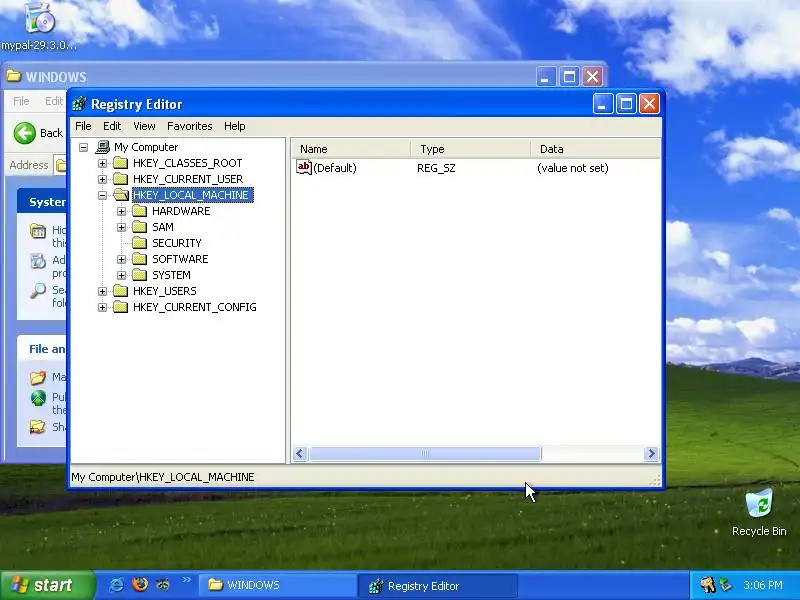Sort values by the Name column header

tap(352, 149)
